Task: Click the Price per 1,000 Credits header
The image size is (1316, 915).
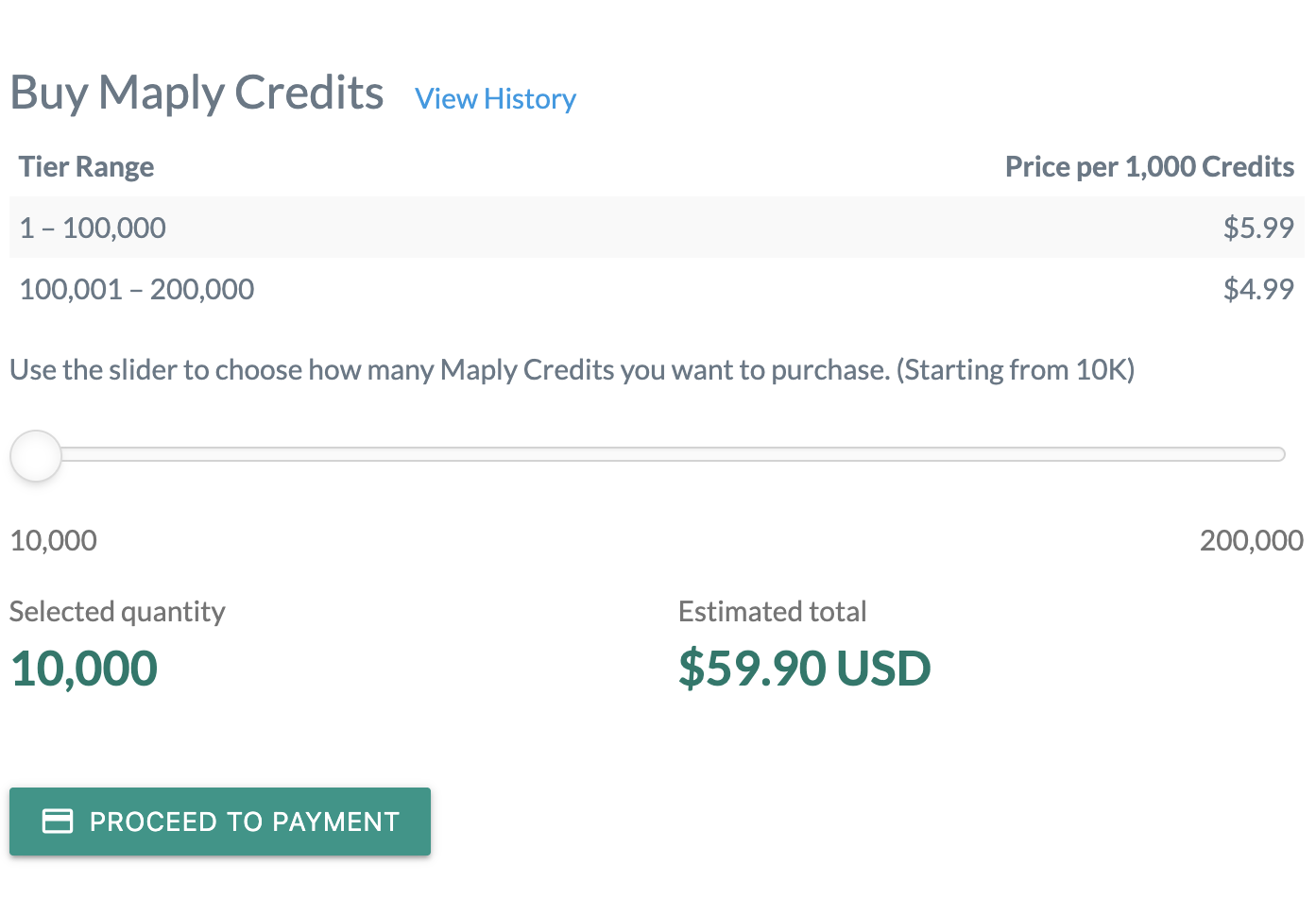Action: pyautogui.click(x=1149, y=167)
